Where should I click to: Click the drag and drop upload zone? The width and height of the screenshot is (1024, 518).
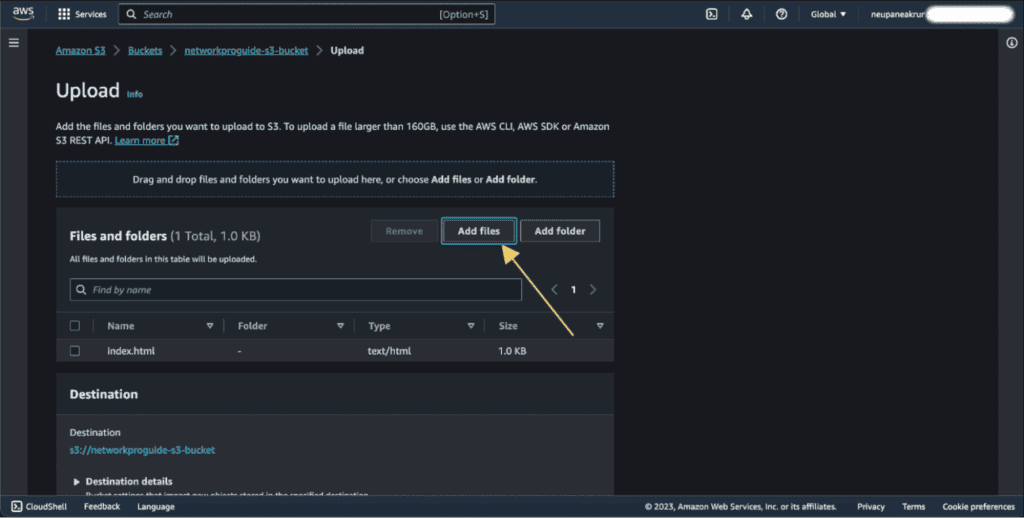click(x=335, y=179)
